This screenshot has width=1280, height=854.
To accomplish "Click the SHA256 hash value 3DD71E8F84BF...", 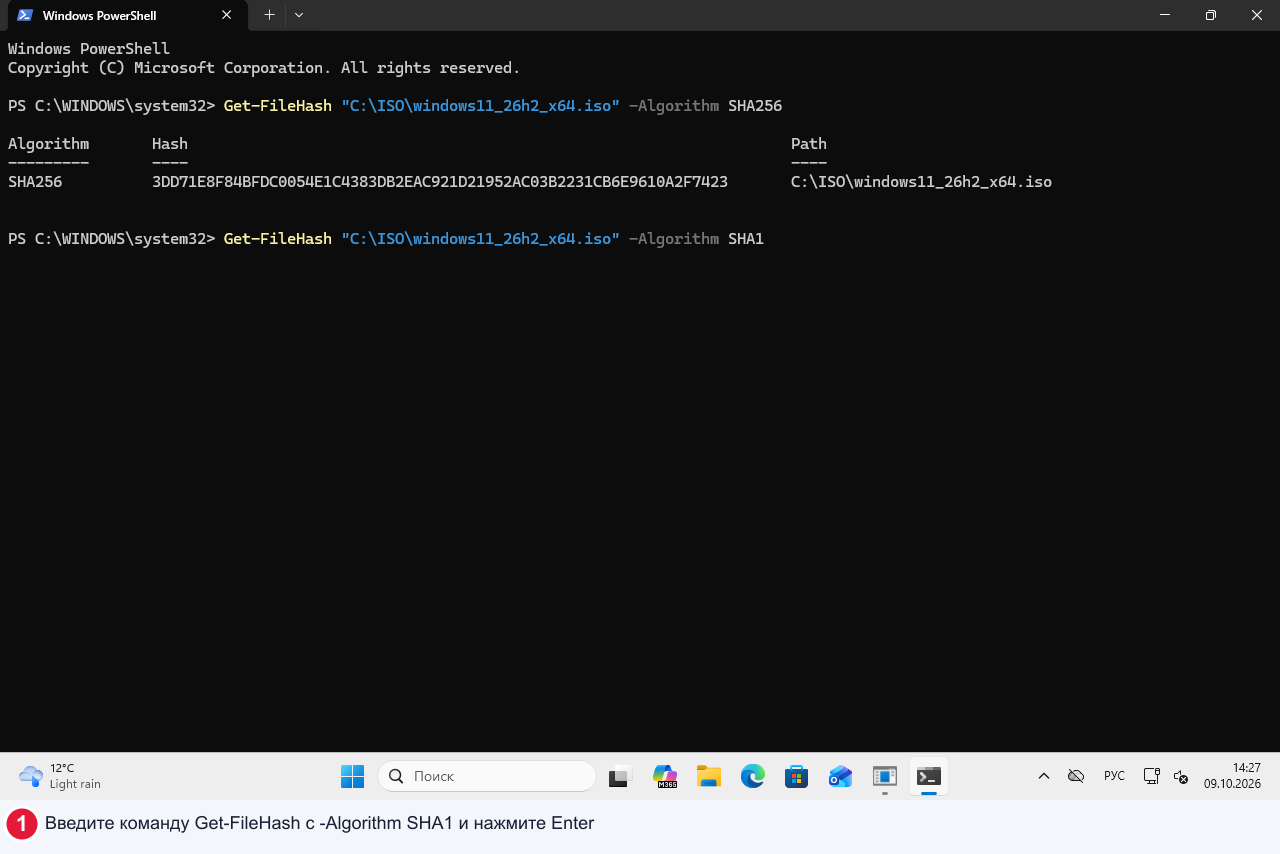I will pyautogui.click(x=440, y=182).
